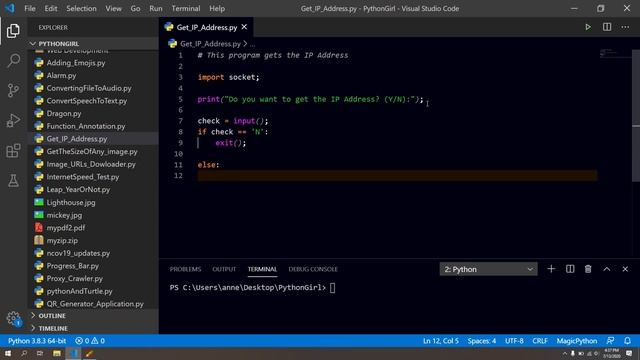Show errors and warnings count in status bar
This screenshot has width=640, height=360.
[90, 340]
